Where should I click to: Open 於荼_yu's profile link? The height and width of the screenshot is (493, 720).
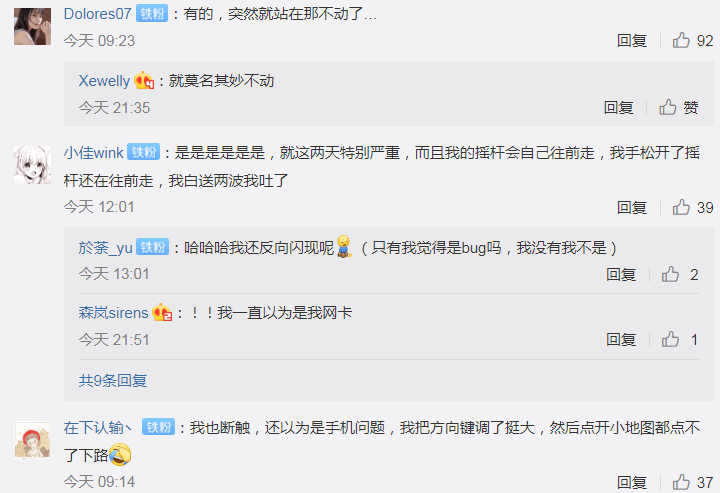[105, 247]
